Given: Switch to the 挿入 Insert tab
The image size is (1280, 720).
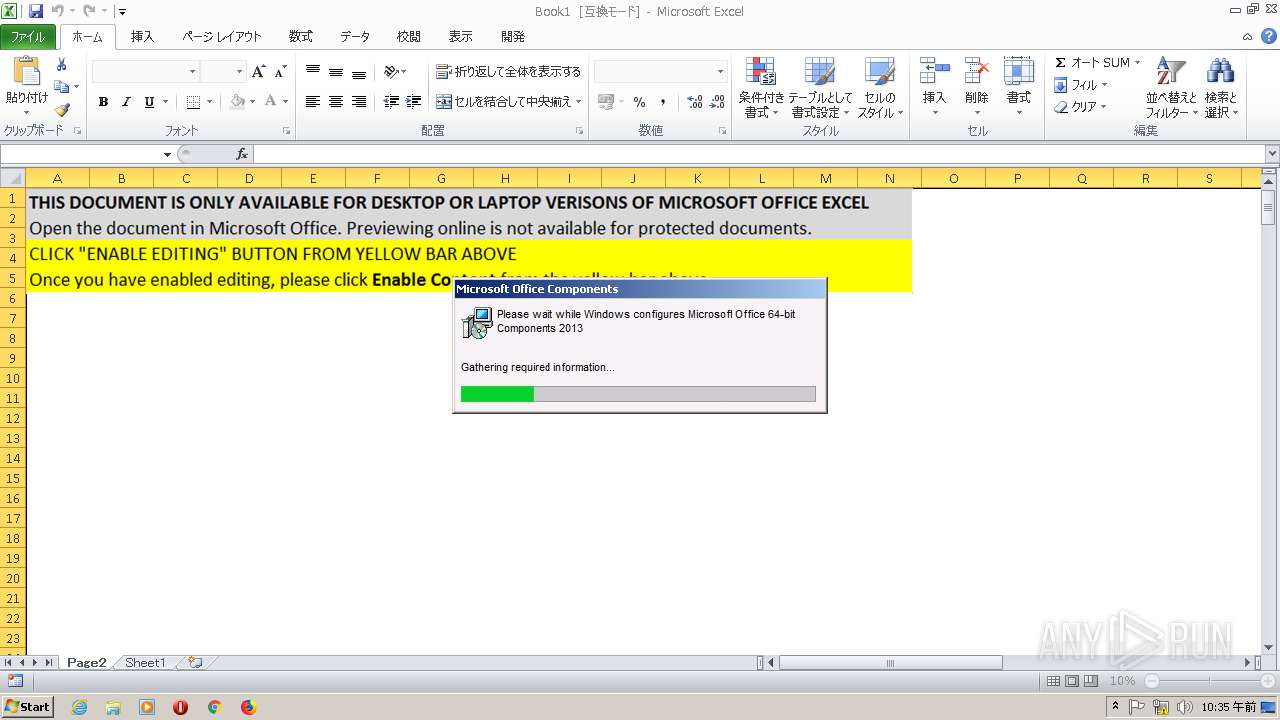Looking at the screenshot, I should click(143, 37).
